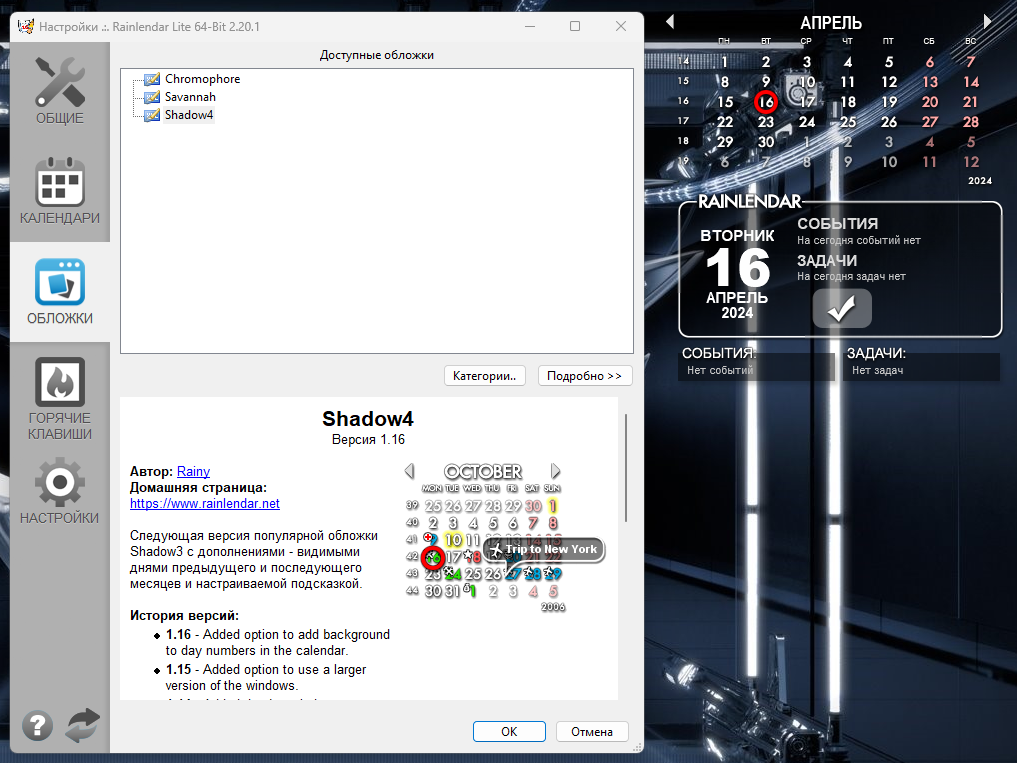Click the skin description scrollbar

tap(625, 468)
